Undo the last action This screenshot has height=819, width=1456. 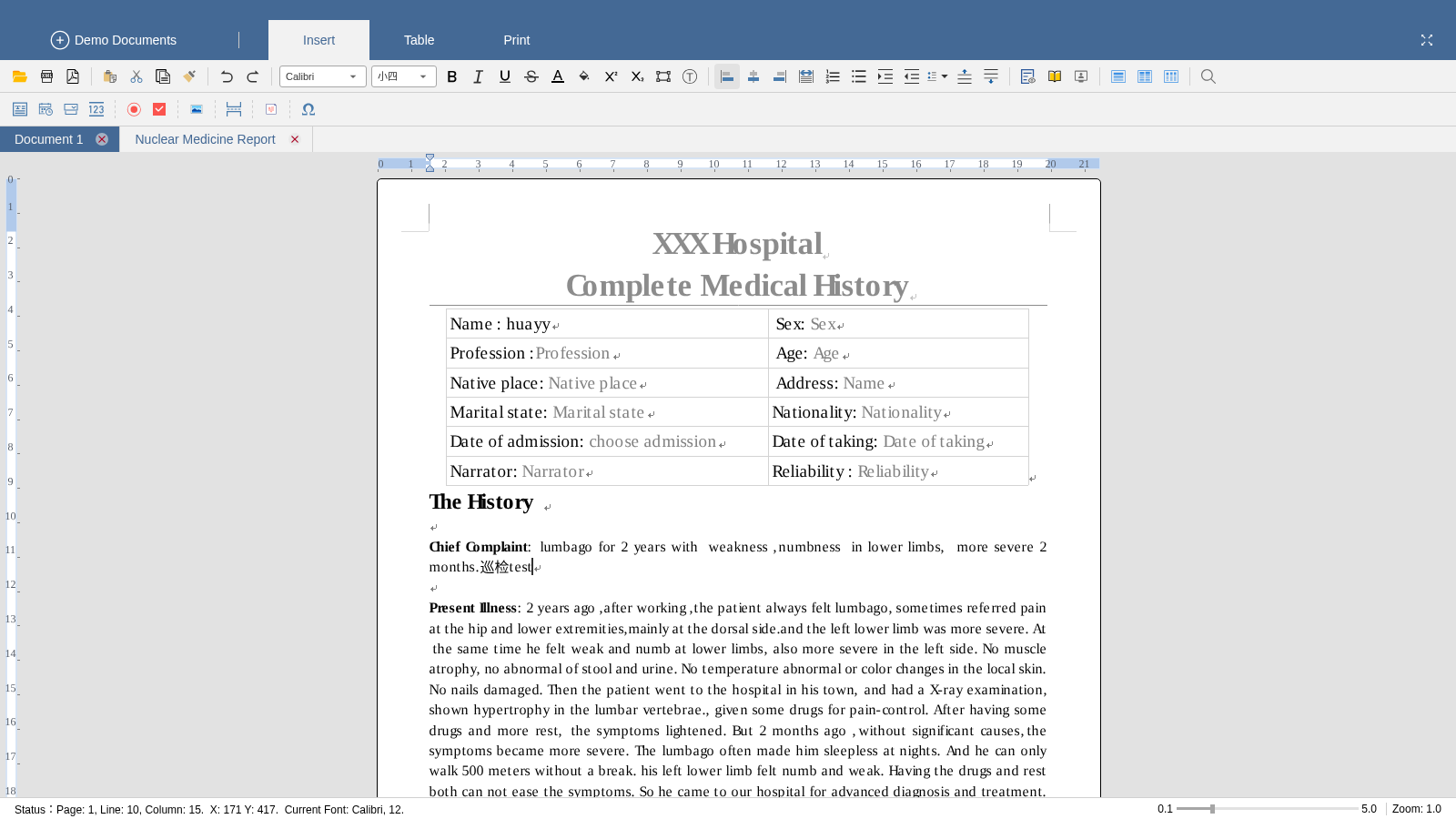coord(227,76)
